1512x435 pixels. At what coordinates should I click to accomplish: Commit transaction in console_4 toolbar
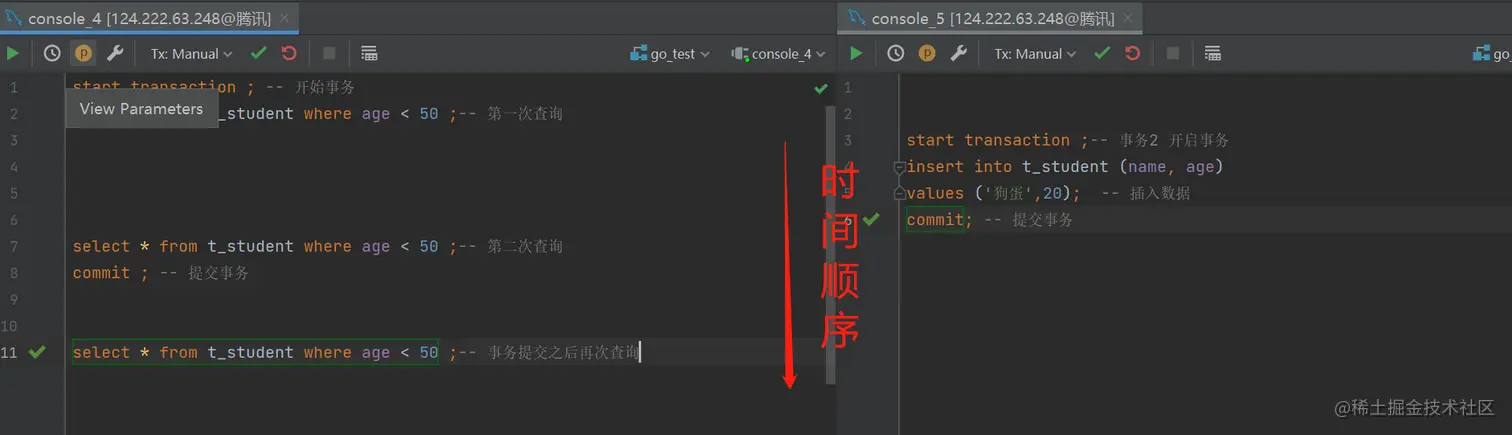[x=259, y=54]
